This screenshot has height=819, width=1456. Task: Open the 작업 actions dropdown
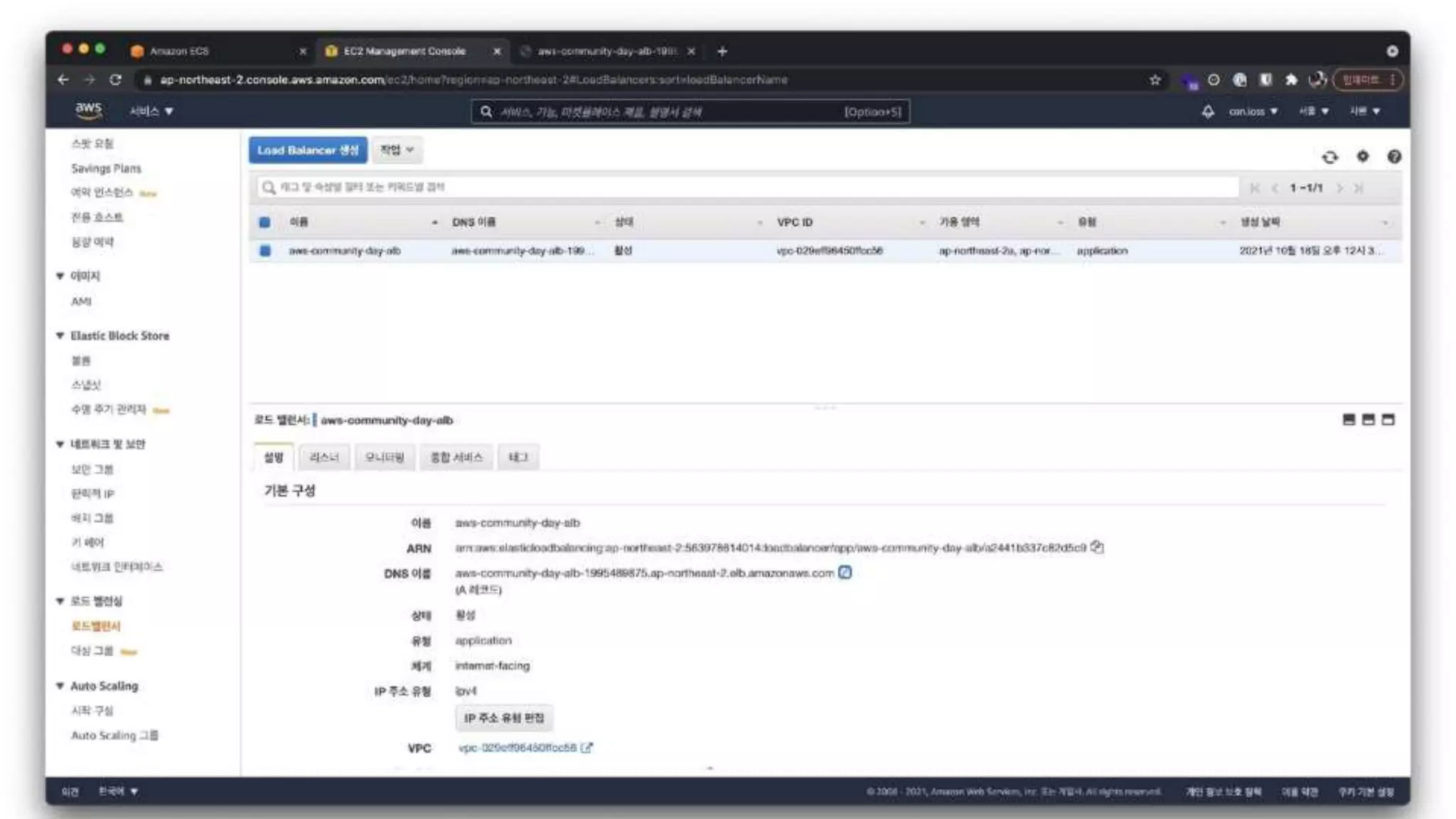pos(397,150)
